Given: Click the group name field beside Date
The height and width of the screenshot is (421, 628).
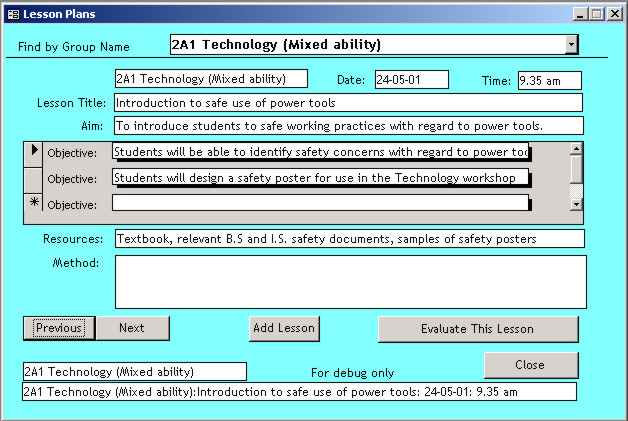Looking at the screenshot, I should tap(211, 79).
